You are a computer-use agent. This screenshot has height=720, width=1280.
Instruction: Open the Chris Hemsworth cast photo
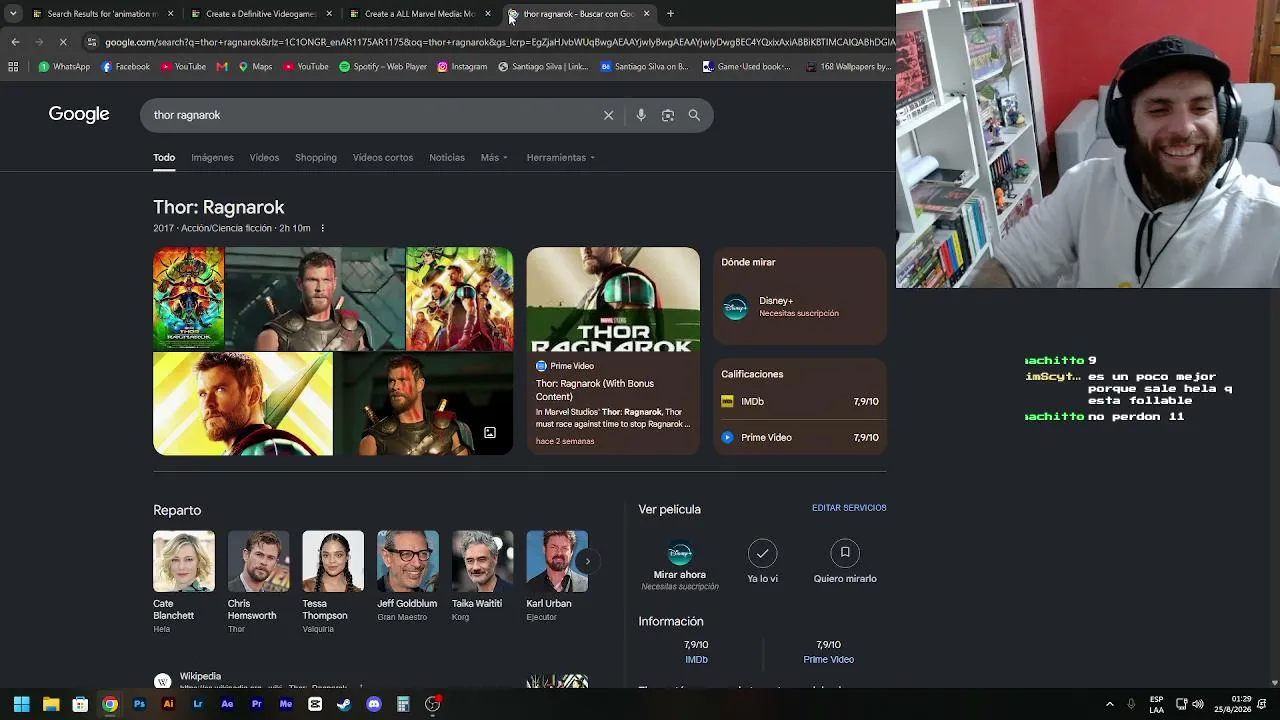(258, 561)
